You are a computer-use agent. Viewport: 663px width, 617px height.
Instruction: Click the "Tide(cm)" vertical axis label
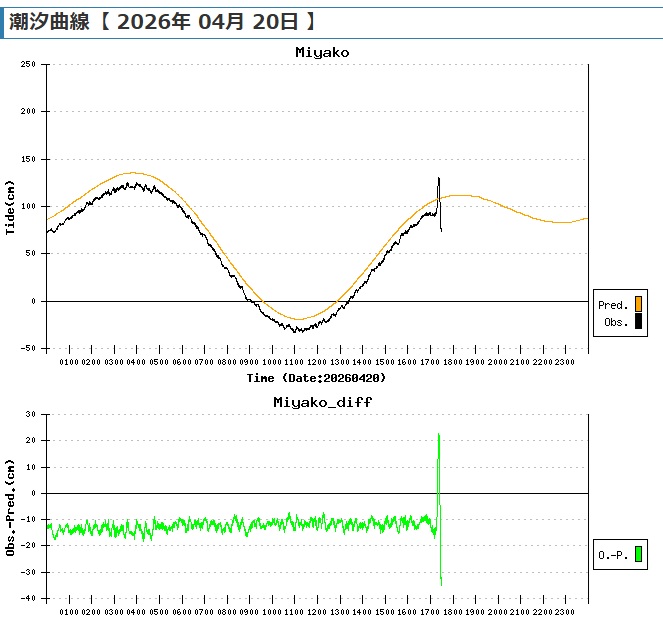pyautogui.click(x=10, y=207)
